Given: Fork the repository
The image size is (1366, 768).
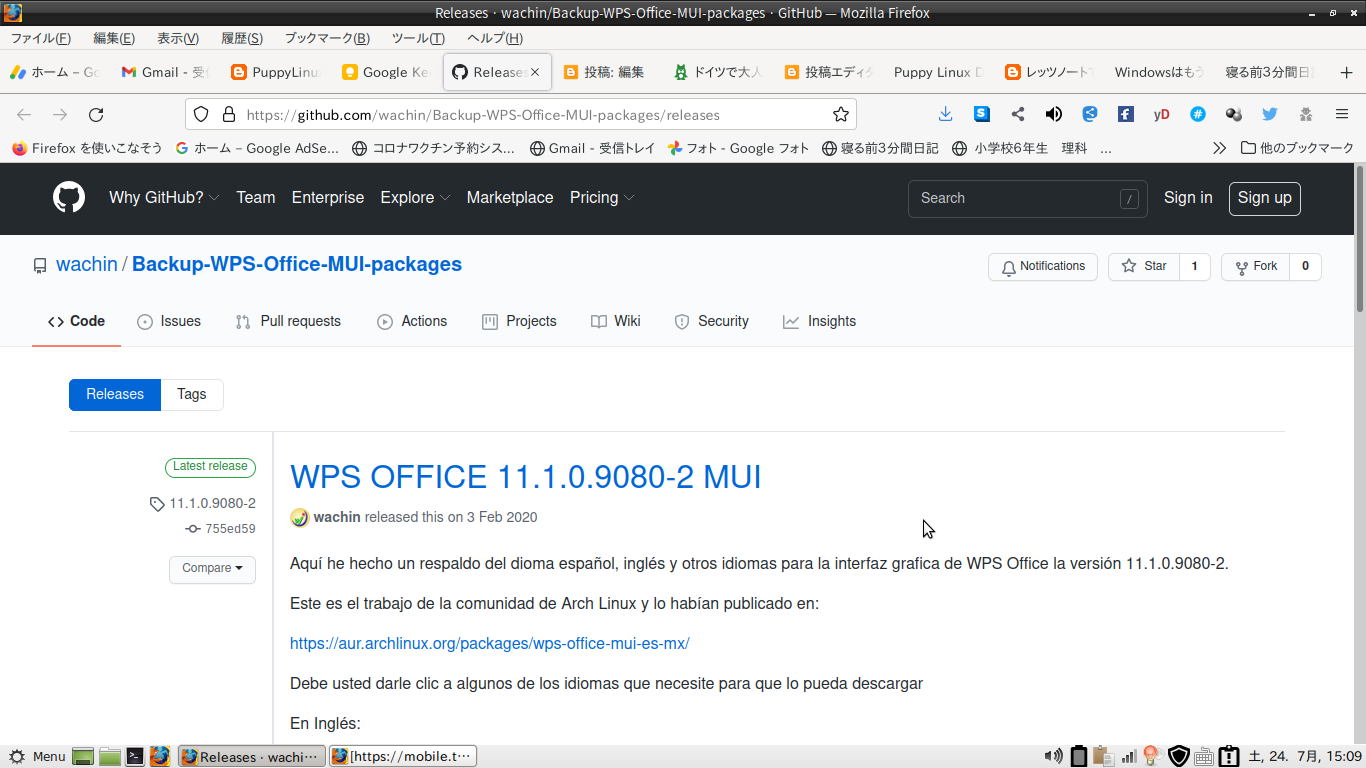Looking at the screenshot, I should (1256, 266).
